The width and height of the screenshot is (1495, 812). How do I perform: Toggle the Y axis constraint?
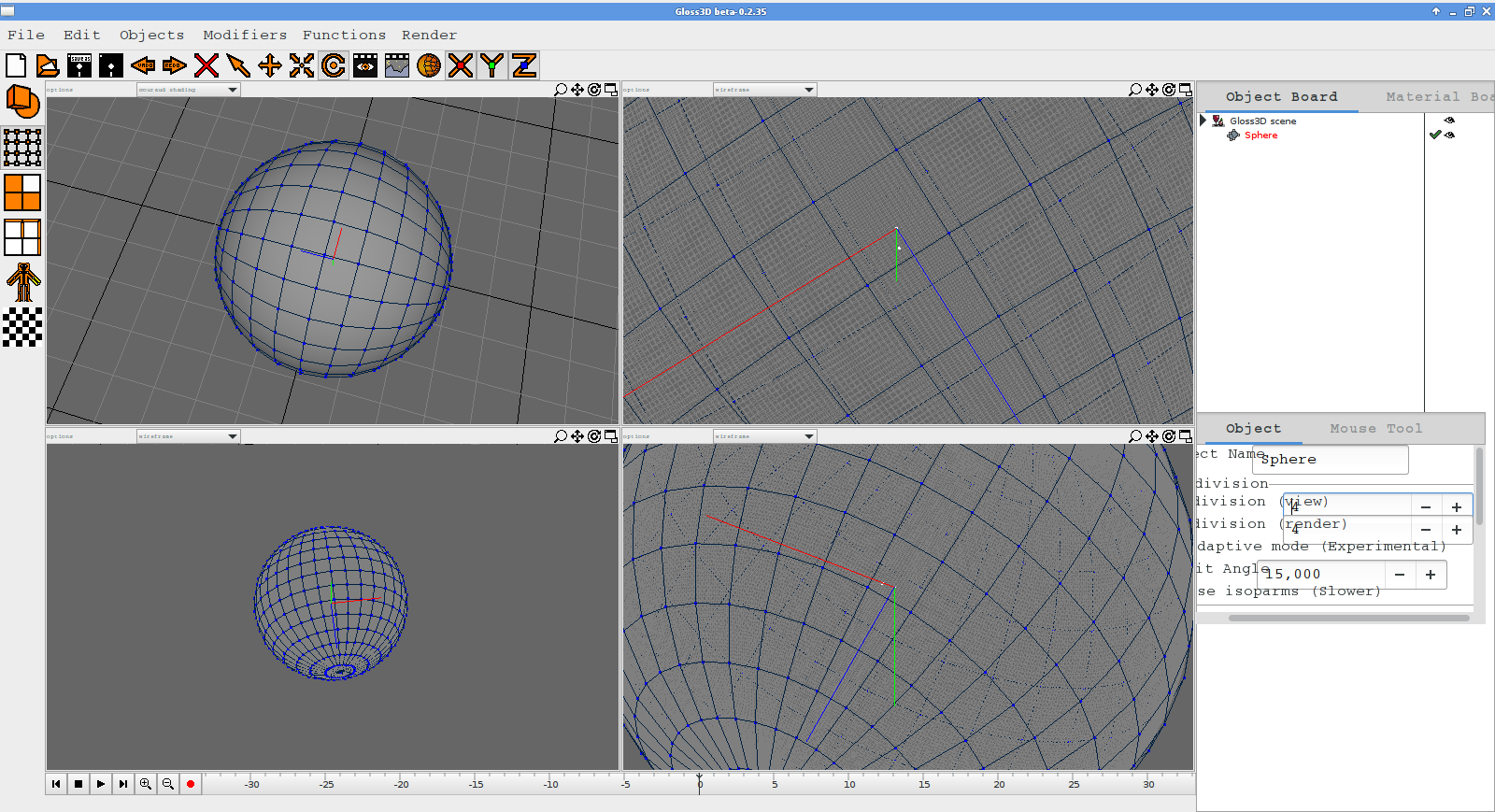click(492, 65)
